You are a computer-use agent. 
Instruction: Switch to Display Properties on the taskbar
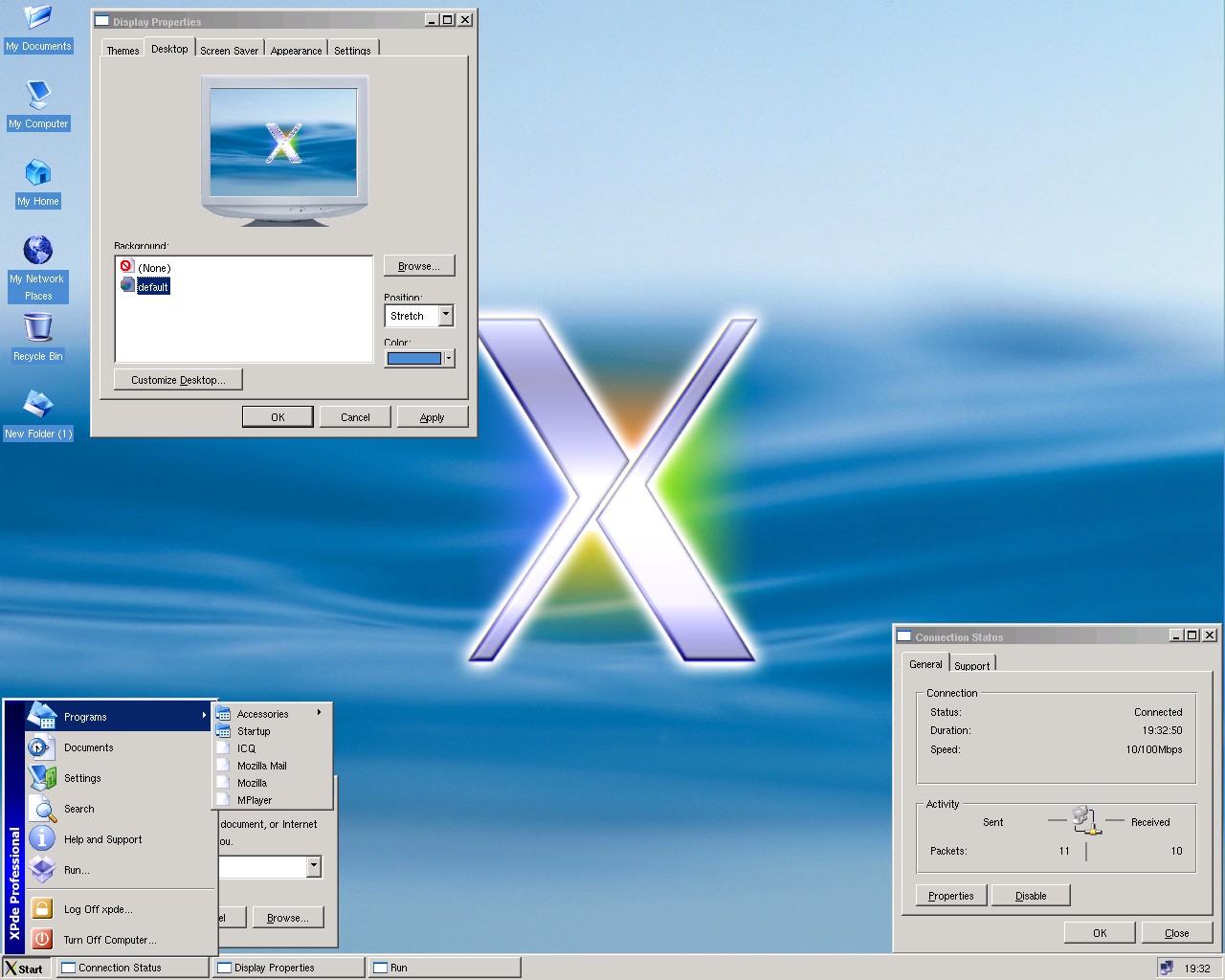(289, 968)
